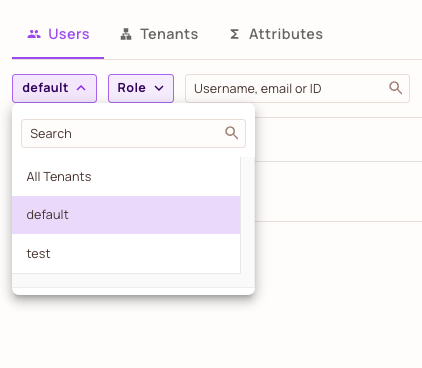
Task: Click the Users people icon
Action: [34, 34]
